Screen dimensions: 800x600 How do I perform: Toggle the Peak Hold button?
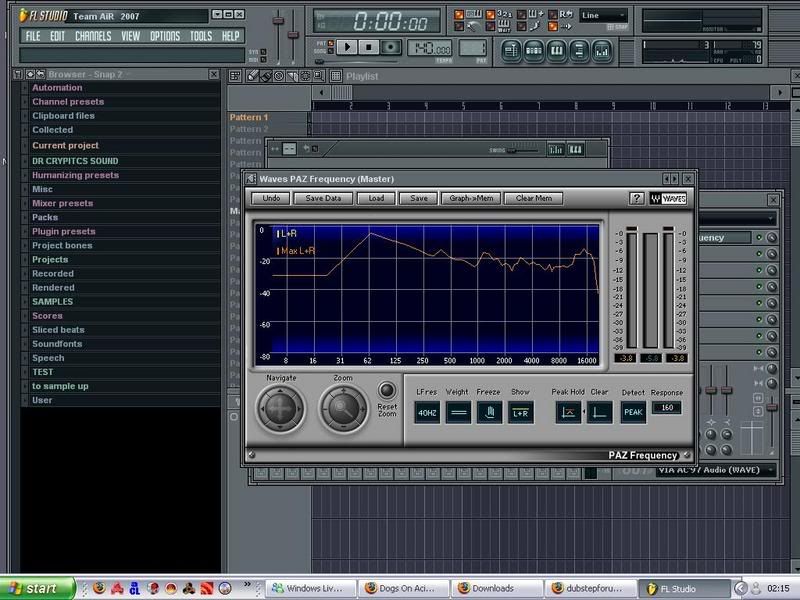(x=567, y=411)
